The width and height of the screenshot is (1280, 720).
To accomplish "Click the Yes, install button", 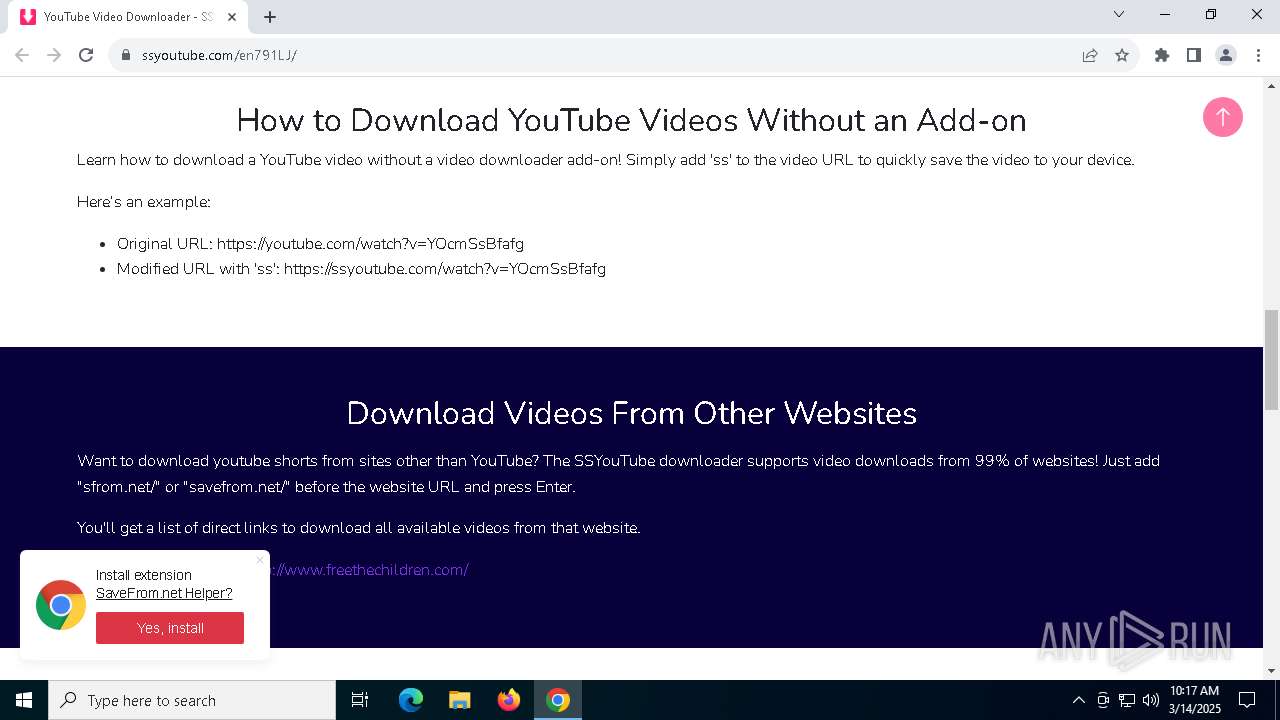I will pos(170,628).
